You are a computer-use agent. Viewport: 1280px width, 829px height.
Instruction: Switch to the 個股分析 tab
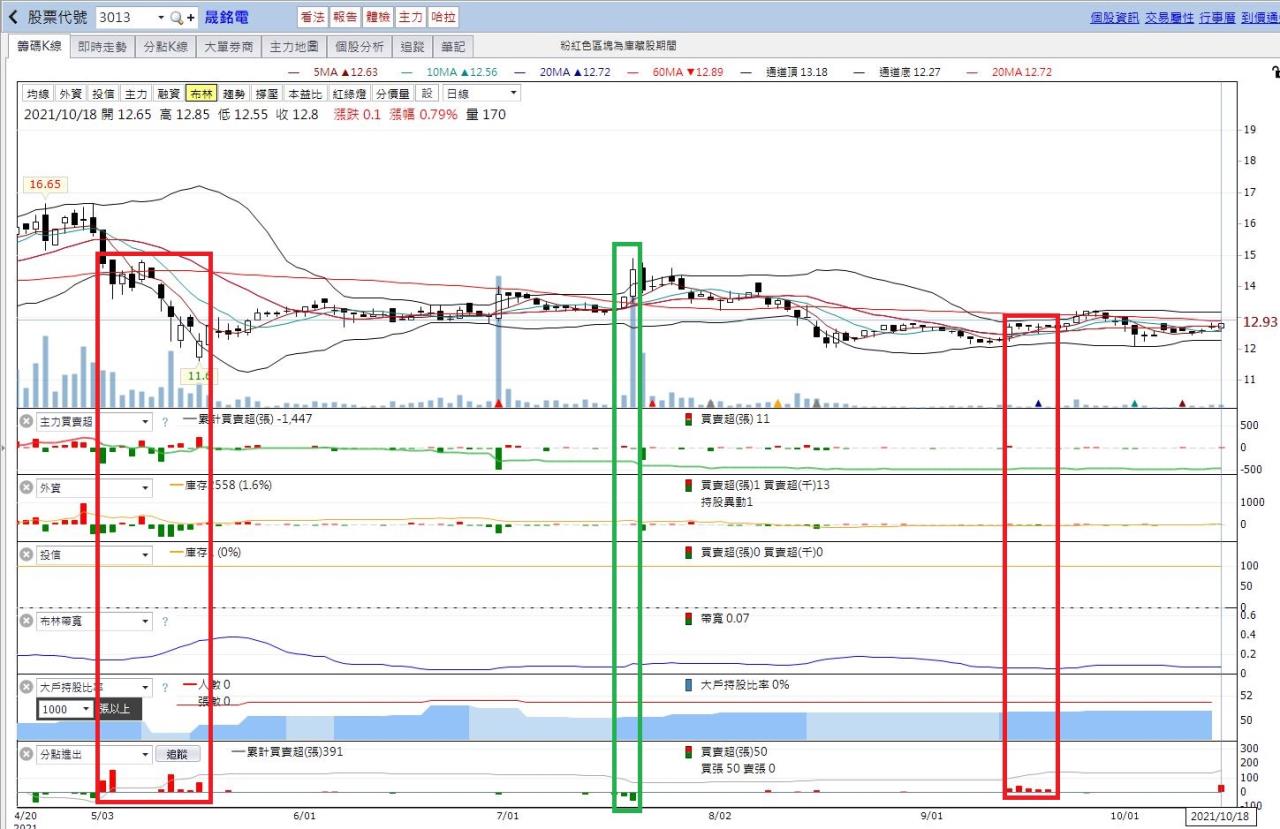359,46
